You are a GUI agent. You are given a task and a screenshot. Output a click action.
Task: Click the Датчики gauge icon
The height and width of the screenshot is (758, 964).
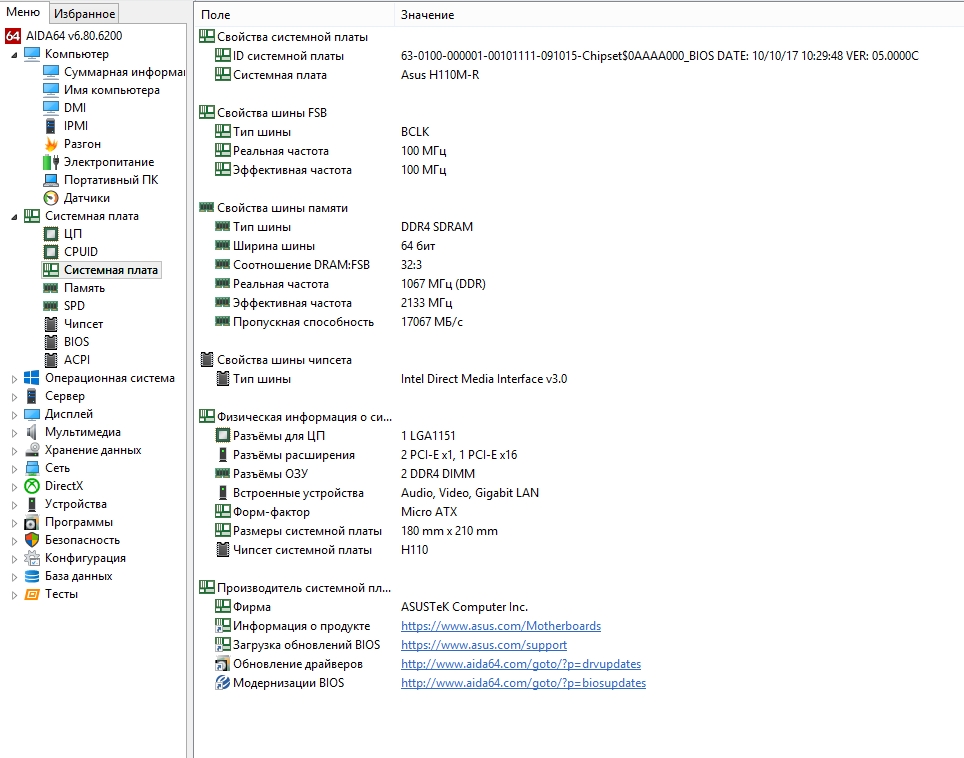click(51, 198)
